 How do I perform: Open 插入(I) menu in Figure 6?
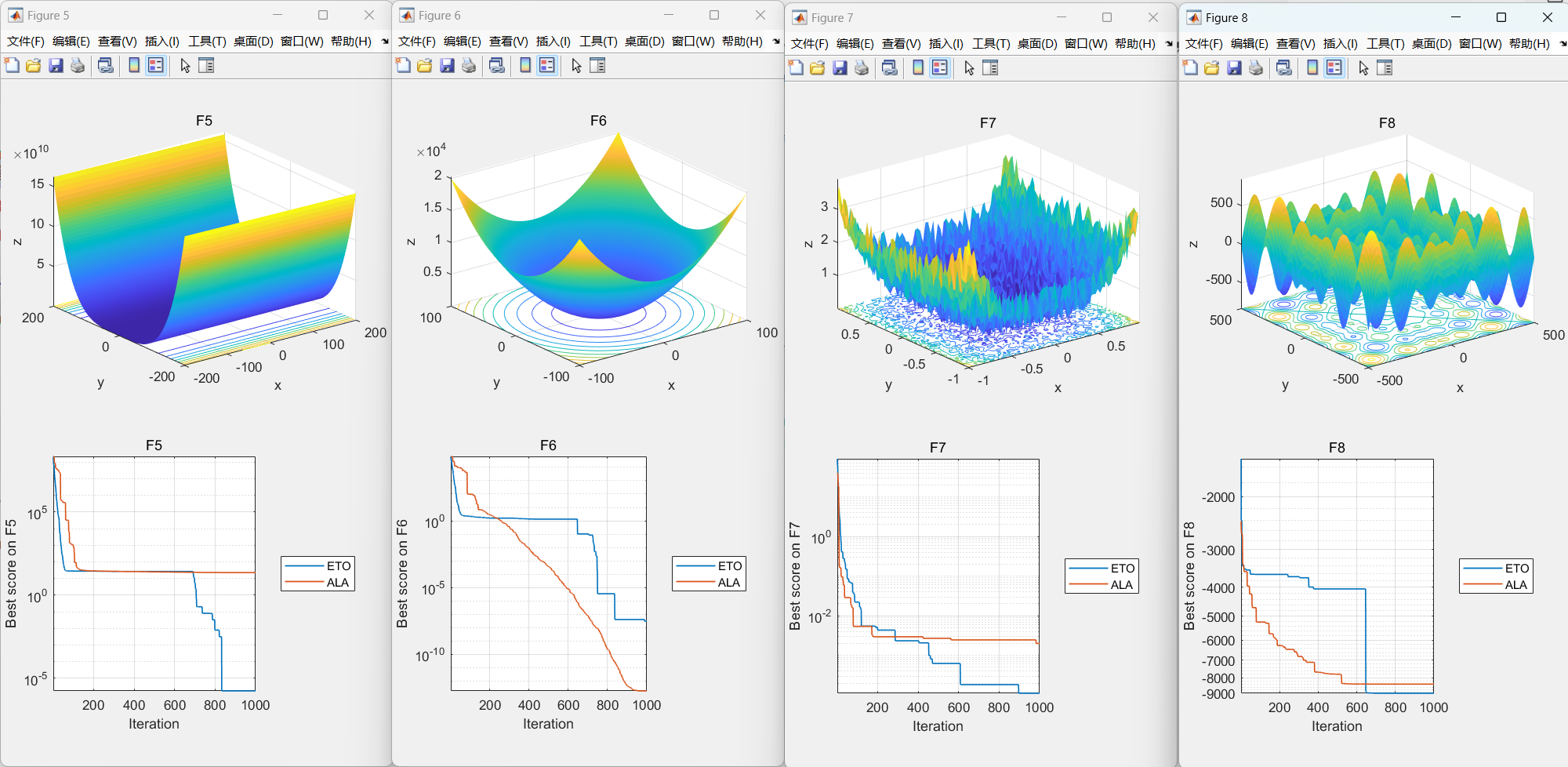pos(553,41)
